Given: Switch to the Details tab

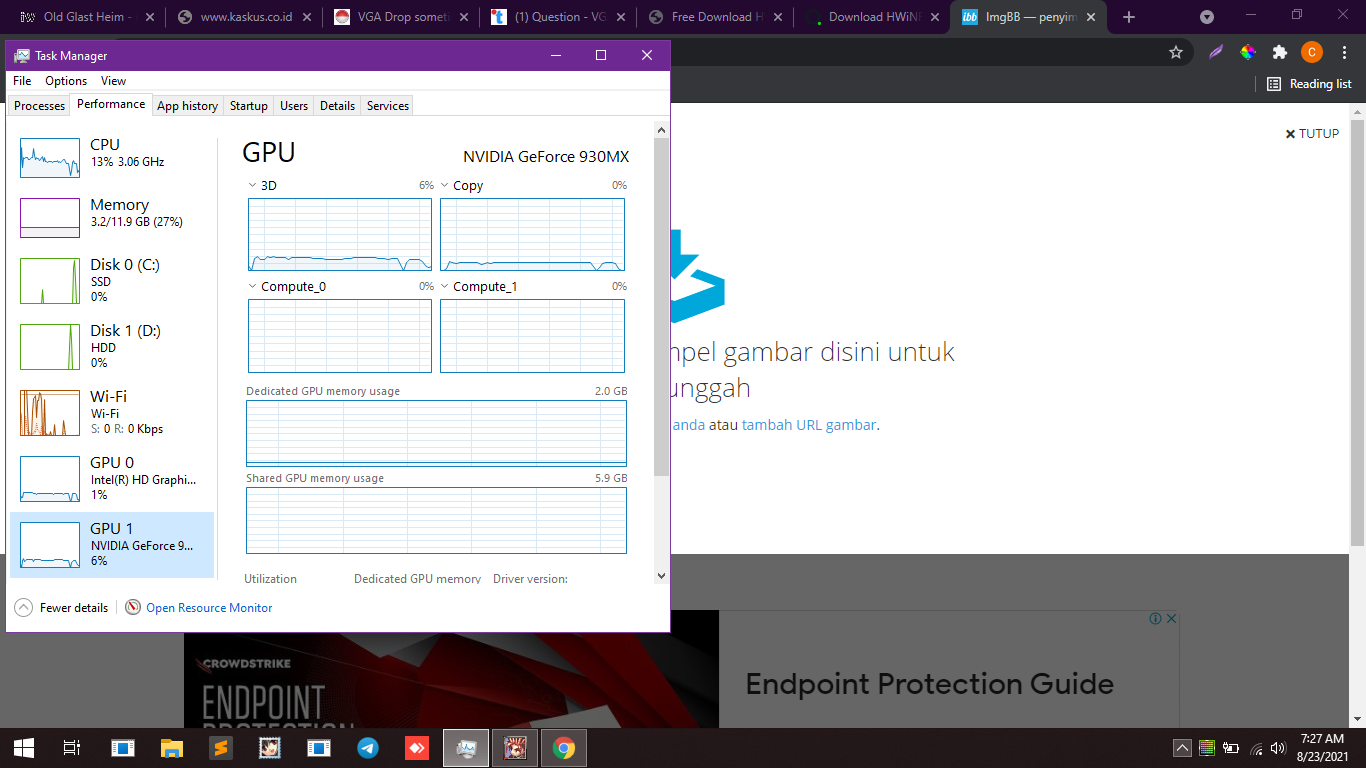Looking at the screenshot, I should (x=337, y=106).
